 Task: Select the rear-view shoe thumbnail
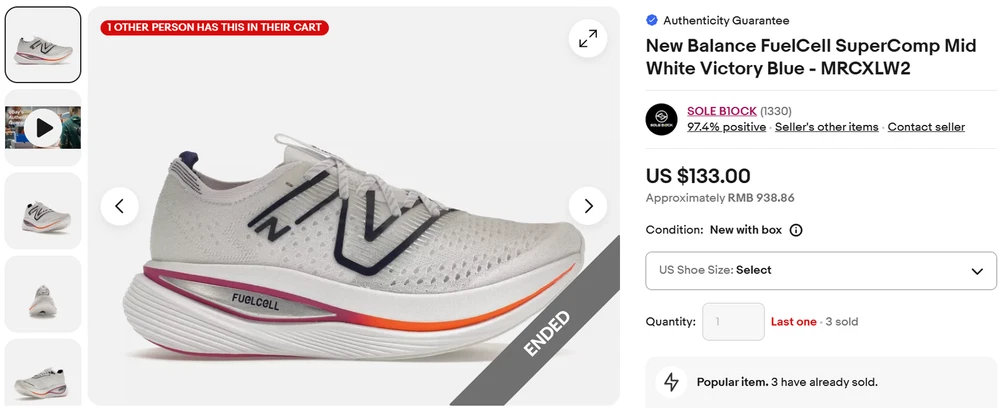pos(43,294)
